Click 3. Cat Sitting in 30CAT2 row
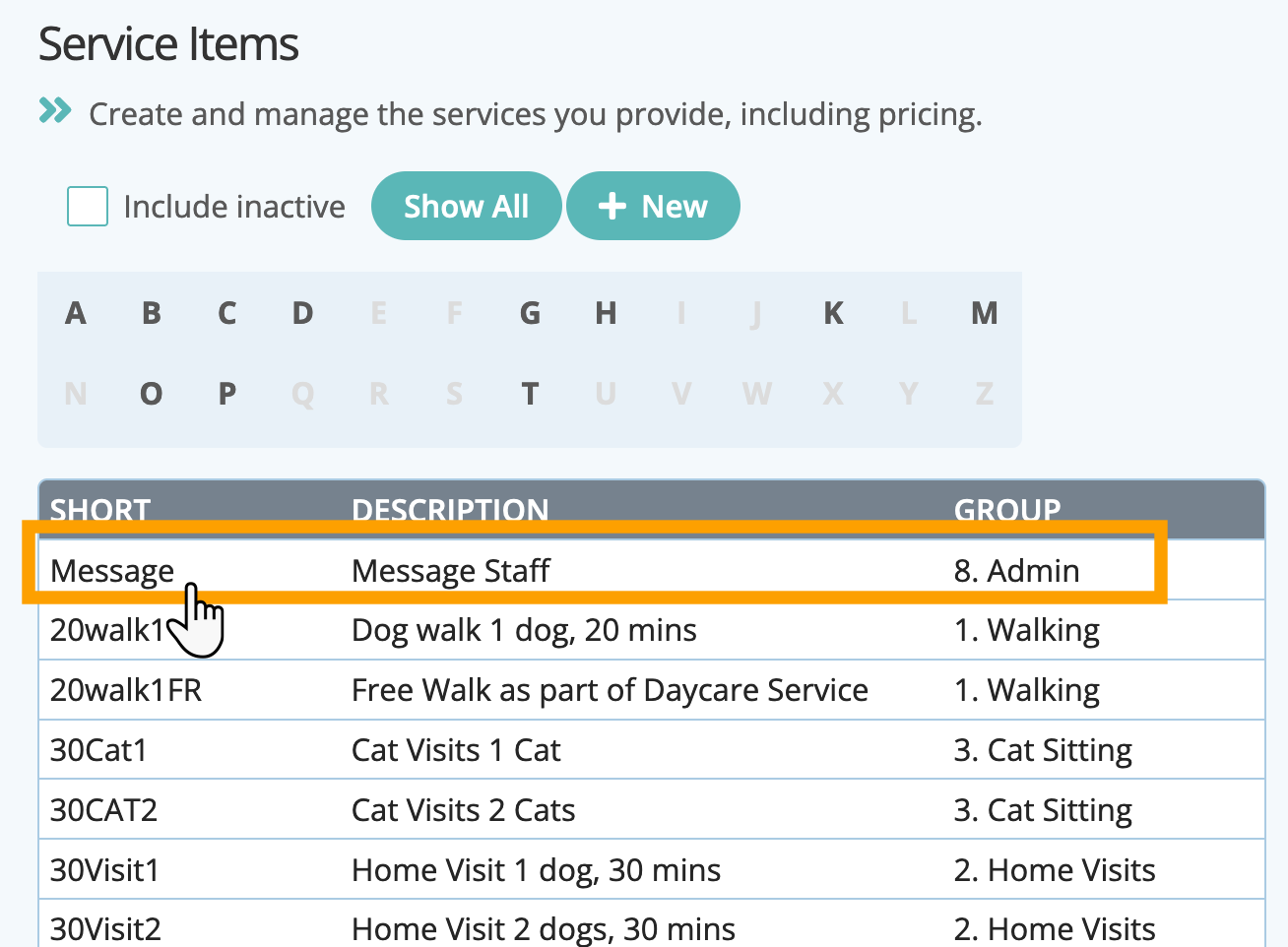The width and height of the screenshot is (1288, 947). coord(1043,810)
